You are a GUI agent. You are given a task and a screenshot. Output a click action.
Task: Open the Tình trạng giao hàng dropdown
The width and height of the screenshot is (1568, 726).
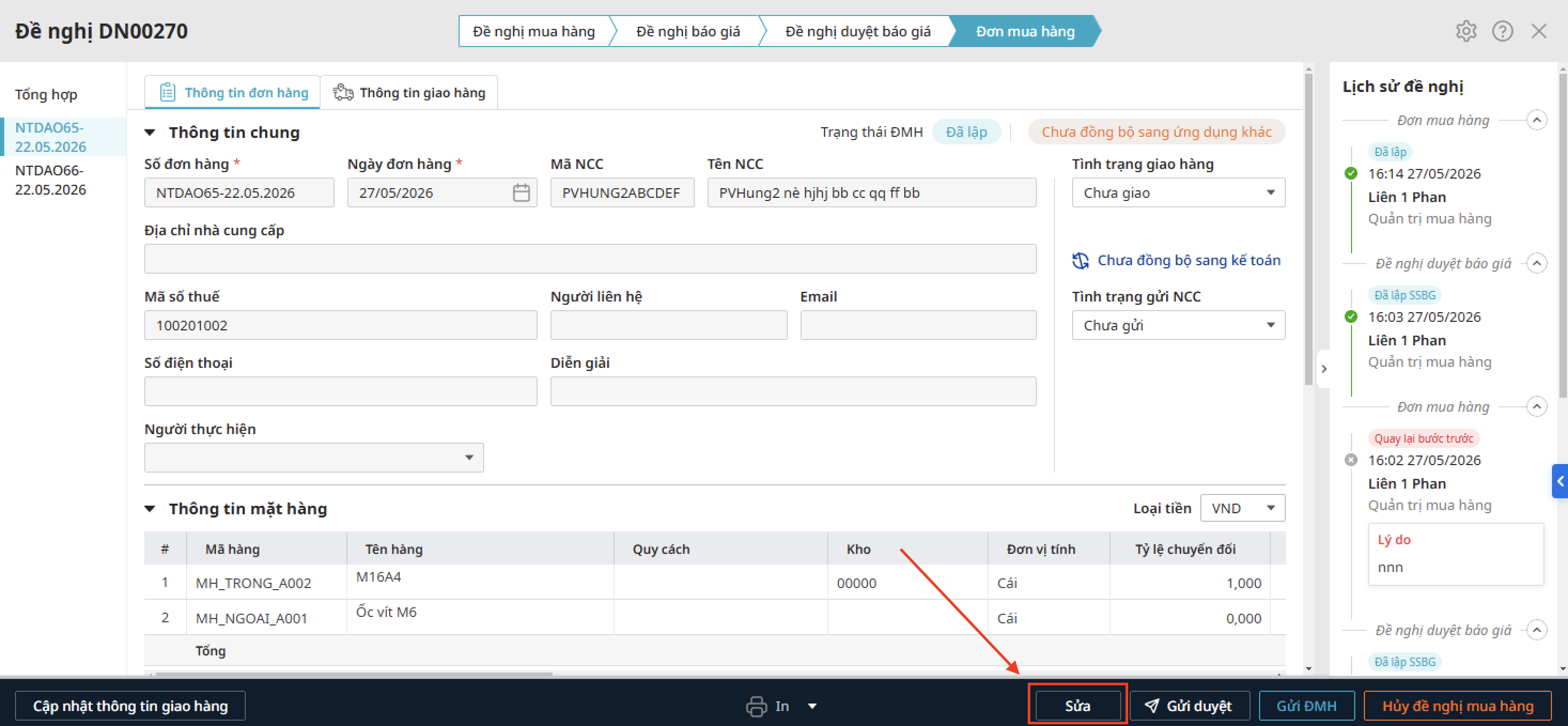(1178, 192)
